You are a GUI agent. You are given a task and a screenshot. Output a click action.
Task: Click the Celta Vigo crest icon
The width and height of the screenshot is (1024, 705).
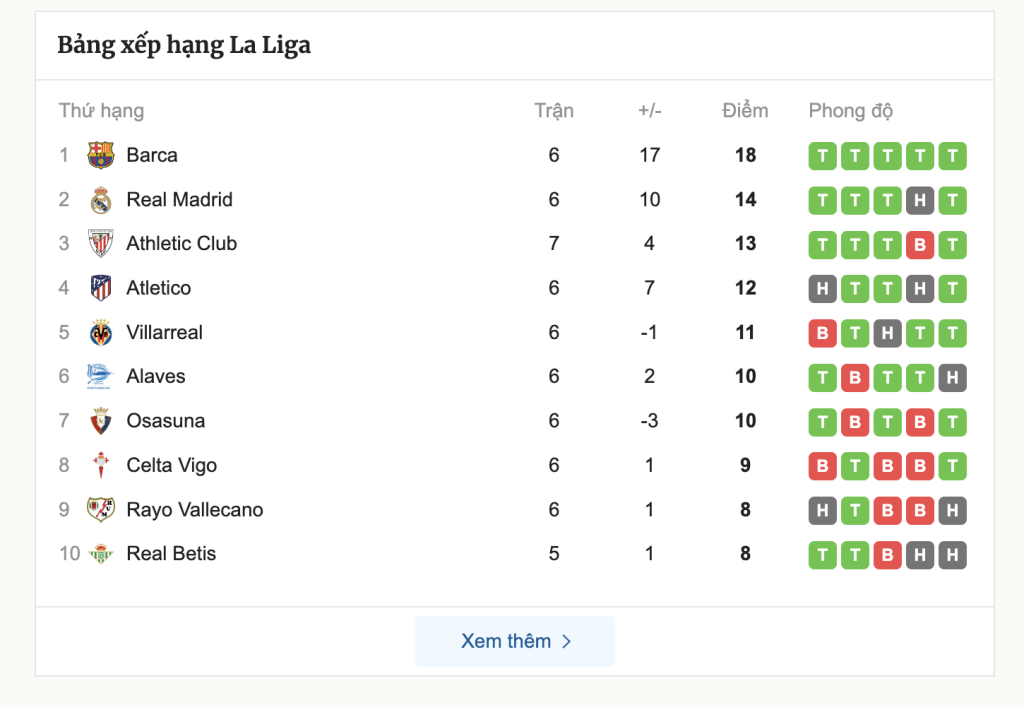(x=101, y=465)
